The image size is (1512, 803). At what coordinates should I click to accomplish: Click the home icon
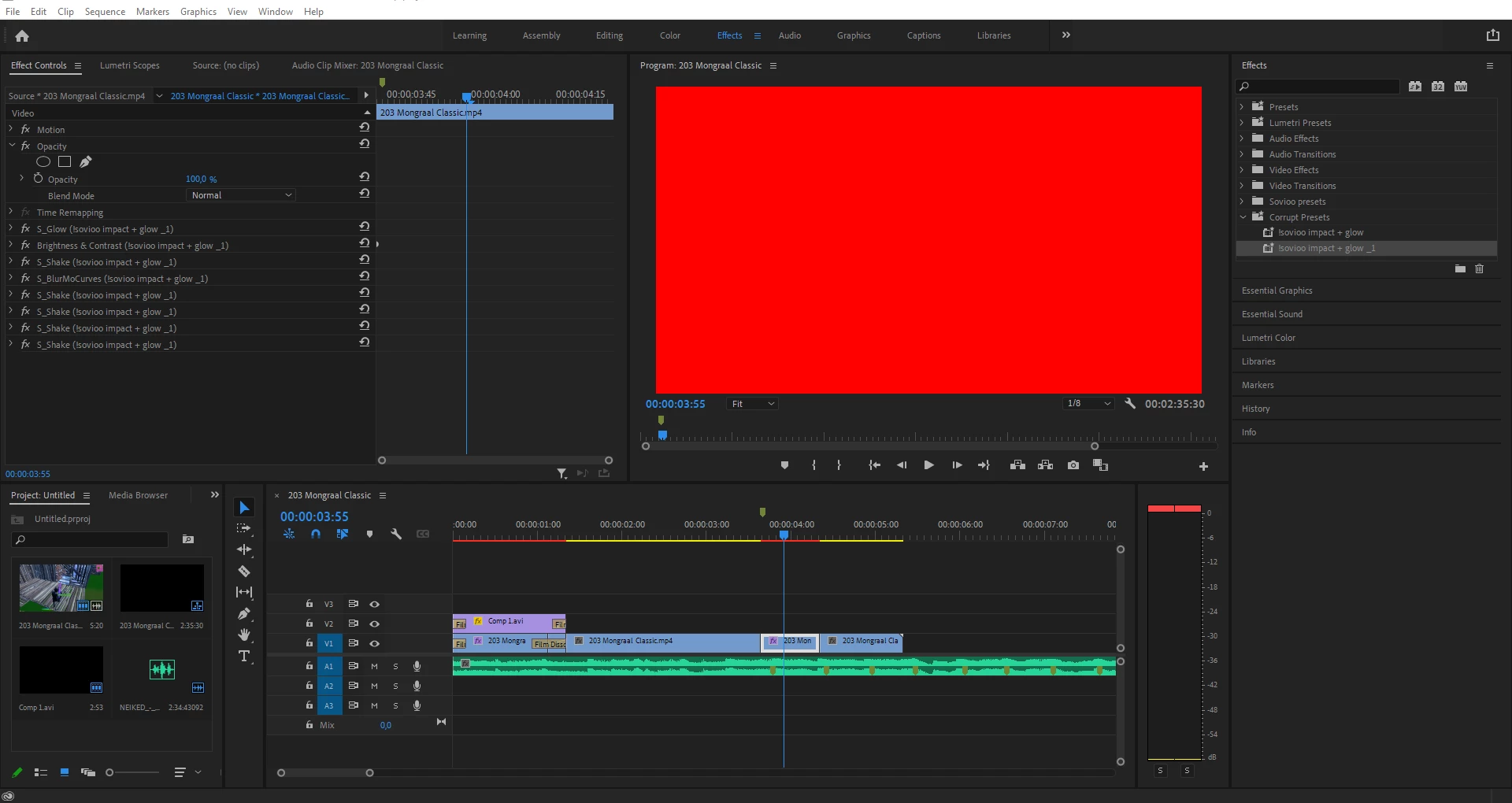click(x=22, y=35)
